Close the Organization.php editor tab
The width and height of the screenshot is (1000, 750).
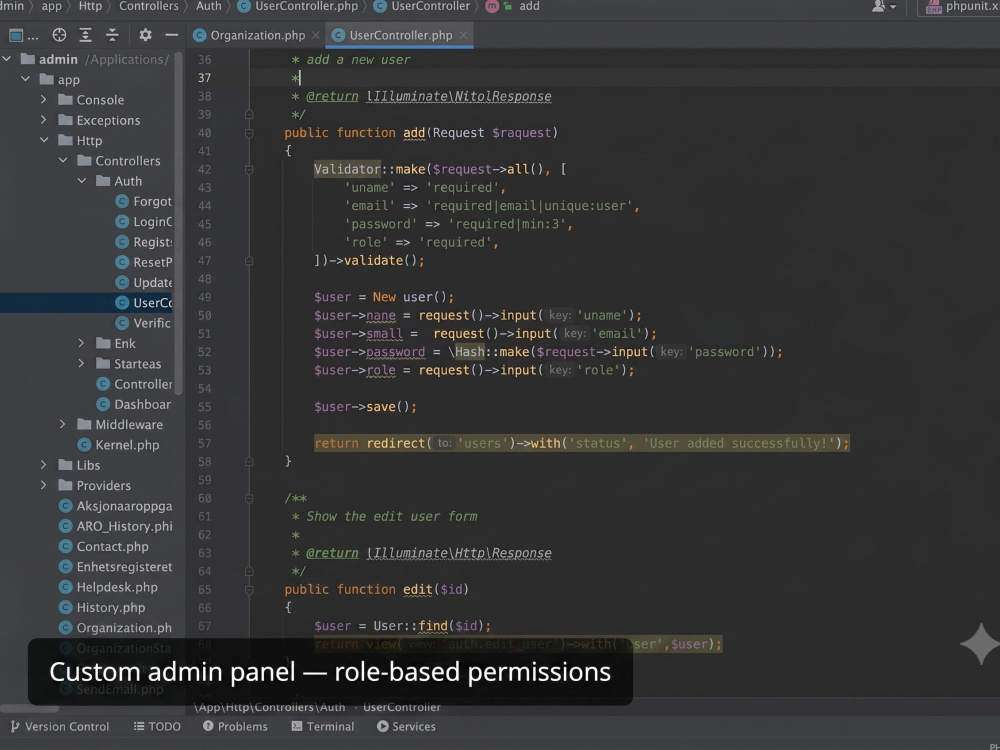point(316,36)
